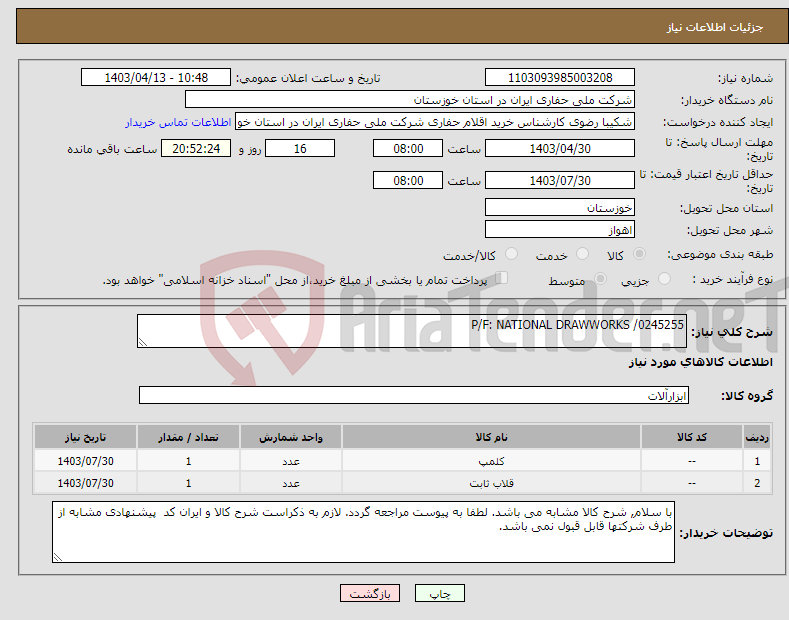The image size is (789, 620).
Task: Click the response deadline time 08:00 field
Action: pos(408,148)
